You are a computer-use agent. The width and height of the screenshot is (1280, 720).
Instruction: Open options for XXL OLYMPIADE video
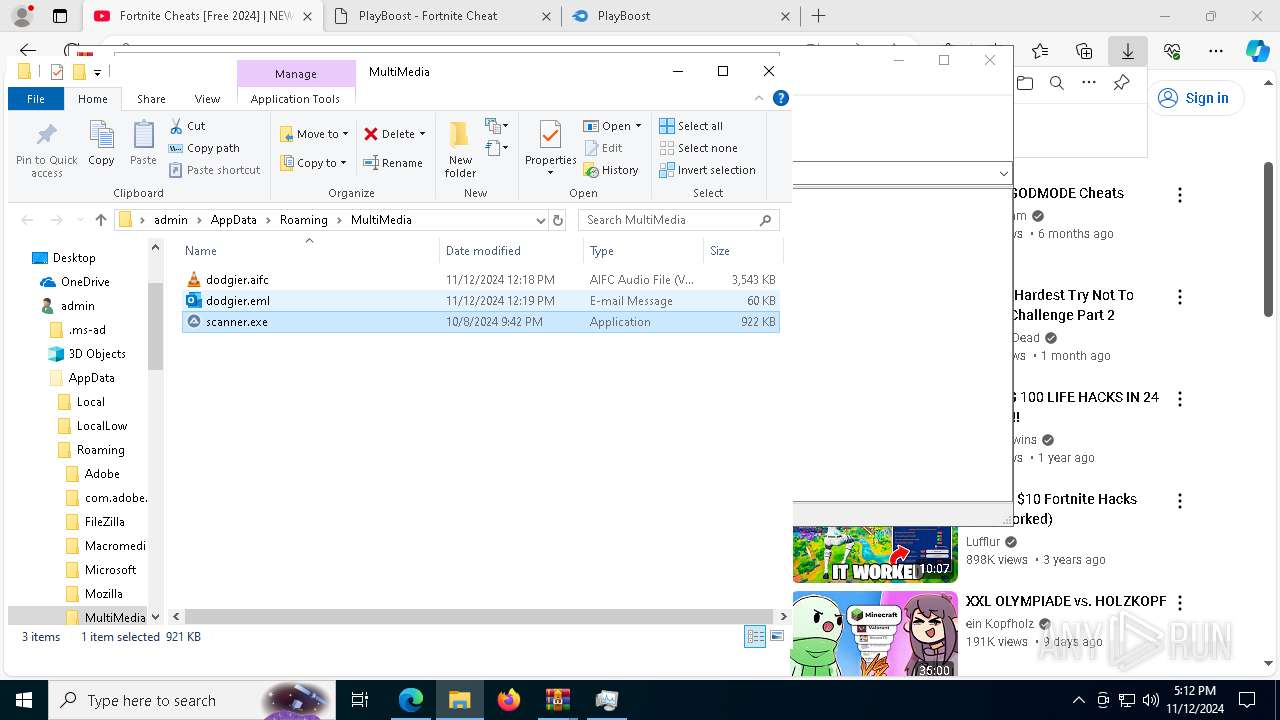pyautogui.click(x=1180, y=603)
